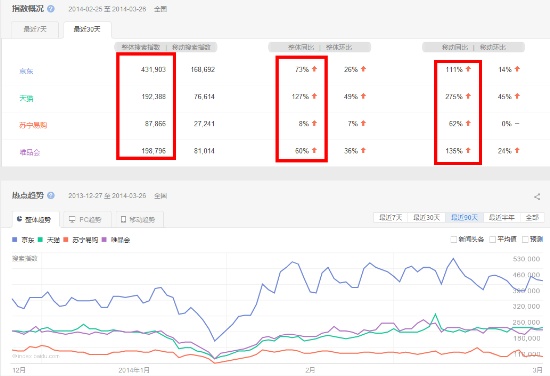
Task: Click the up arrow next to 京东 73%
Action: 314,69
